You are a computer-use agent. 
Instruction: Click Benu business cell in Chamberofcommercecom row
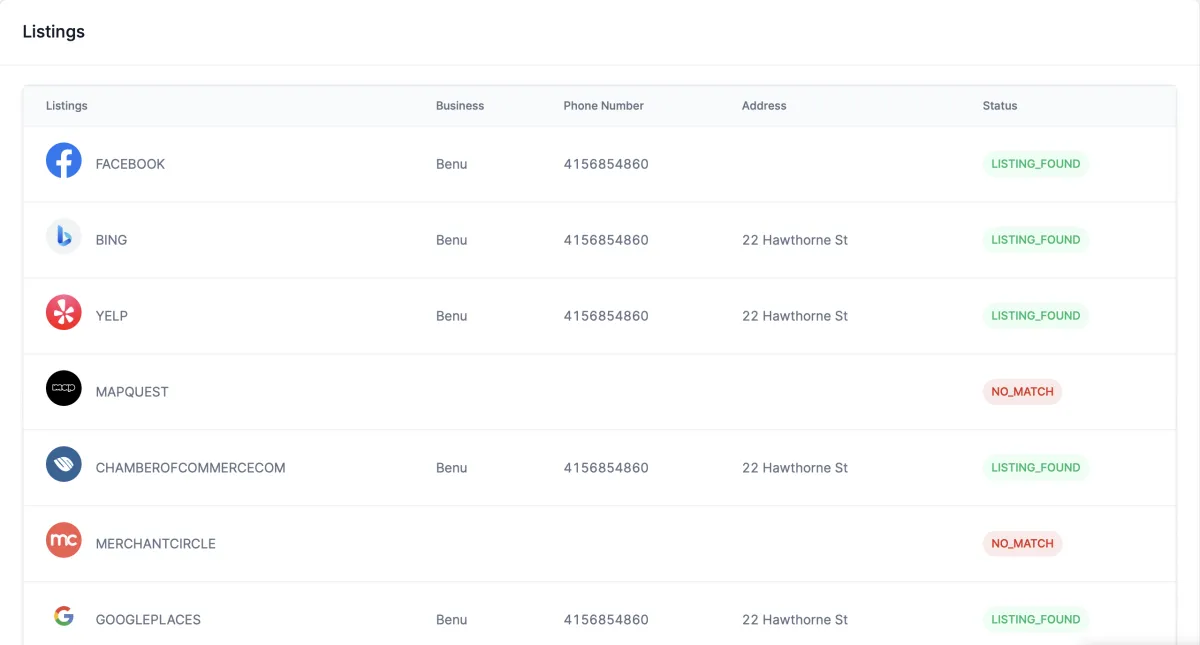pyautogui.click(x=452, y=468)
